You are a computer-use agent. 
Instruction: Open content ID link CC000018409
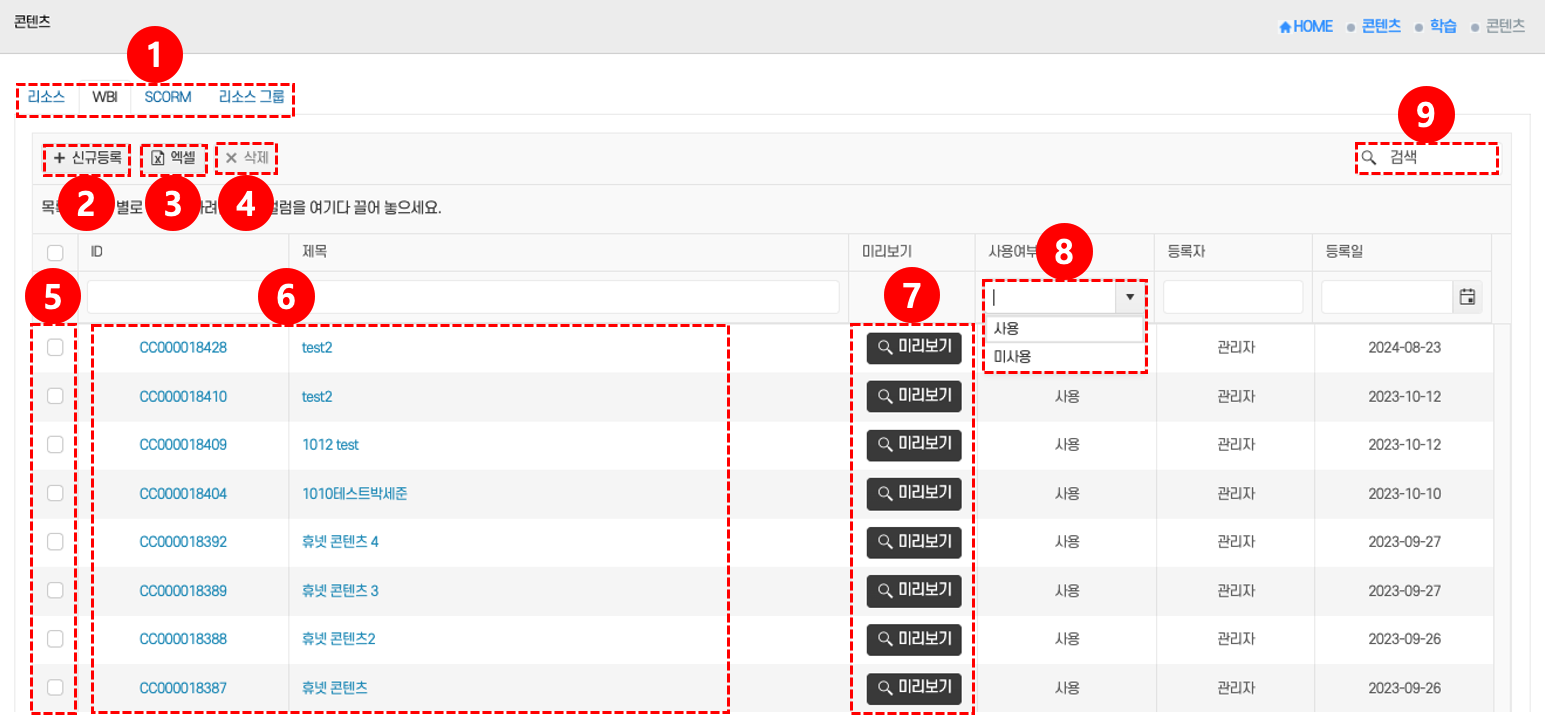click(x=183, y=445)
